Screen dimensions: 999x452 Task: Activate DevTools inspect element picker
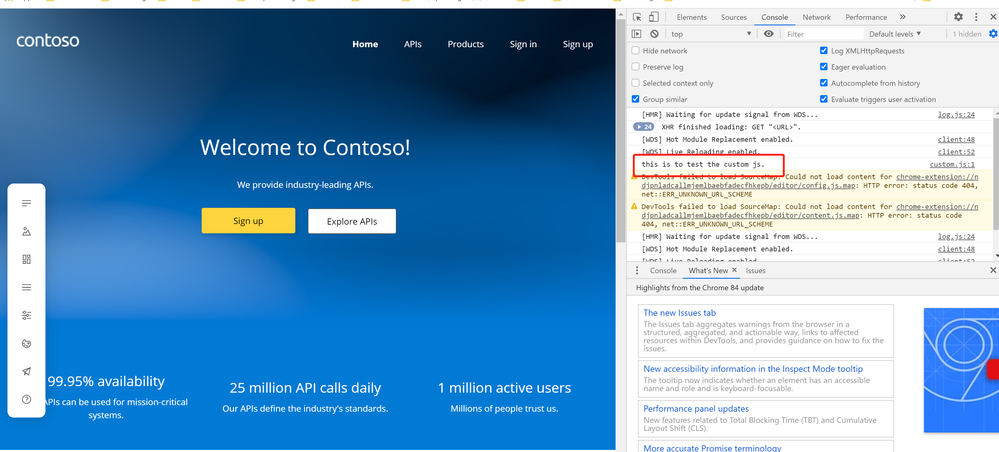(636, 17)
